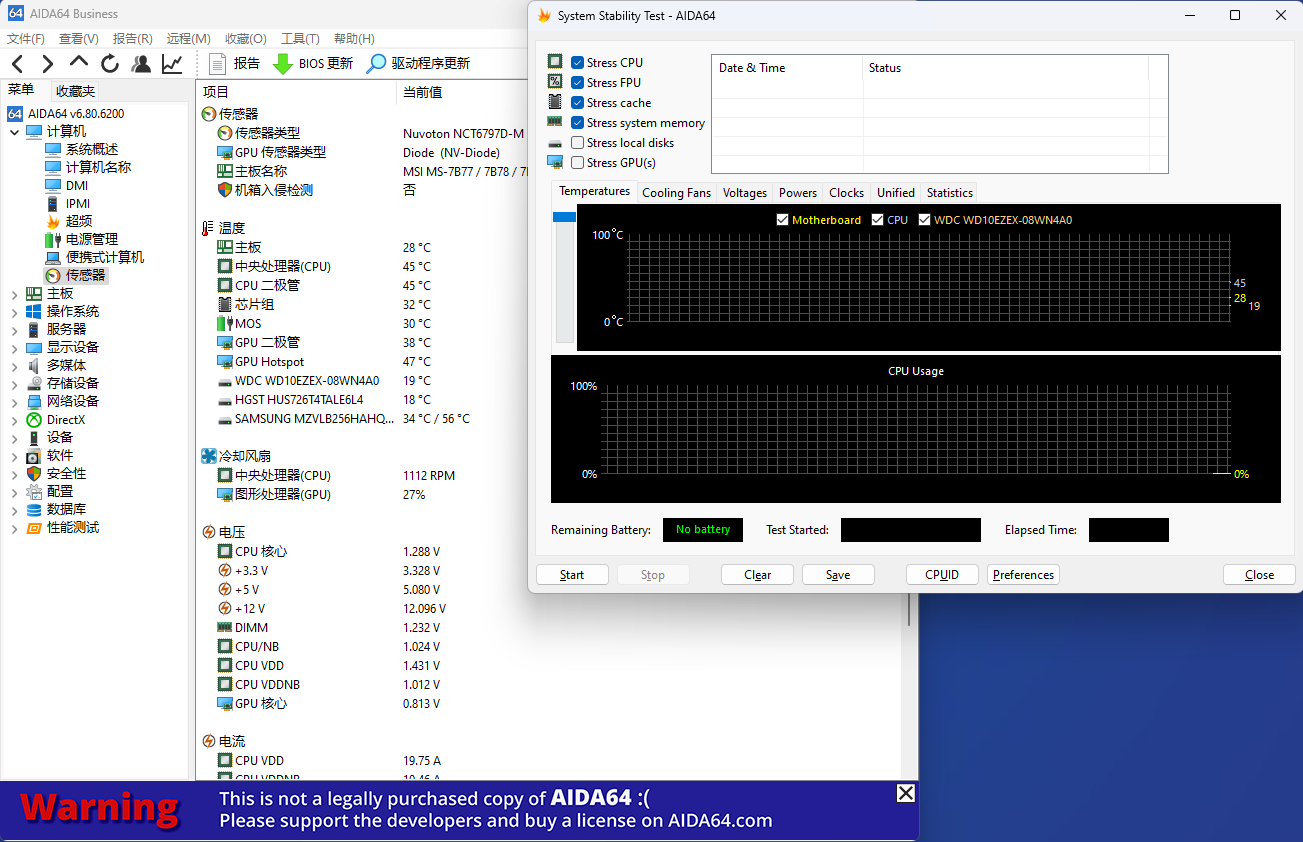Viewport: 1303px width, 842px height.
Task: Expand the 设备 tree node
Action: click(x=14, y=438)
